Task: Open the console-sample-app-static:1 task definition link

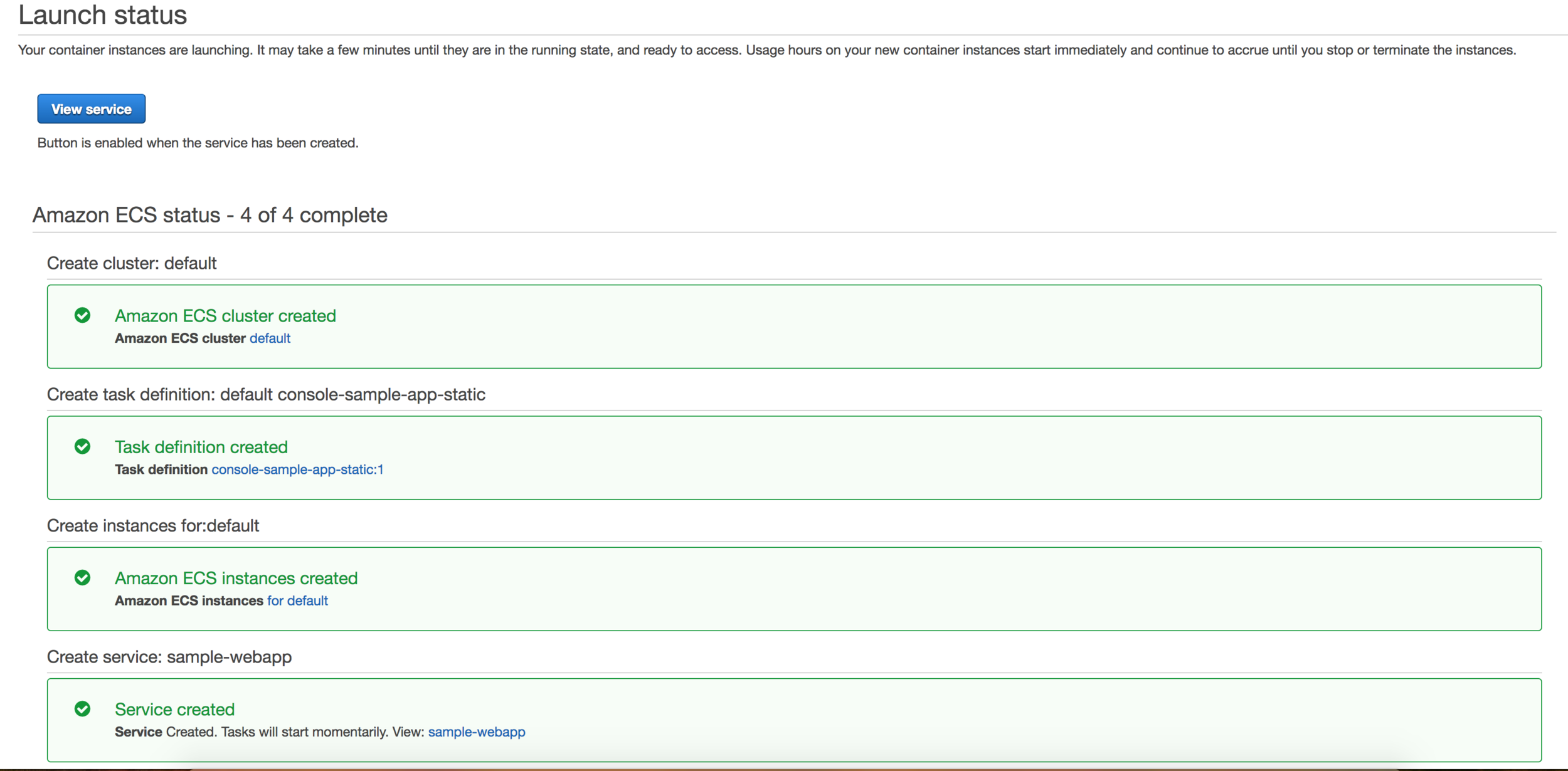Action: click(297, 469)
